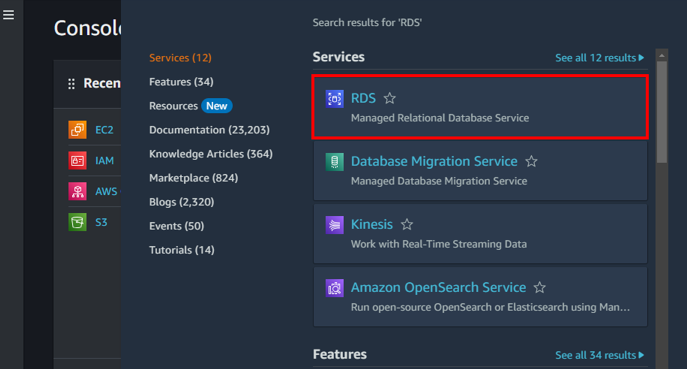Click the RDS service icon
The image size is (687, 369).
coord(334,99)
